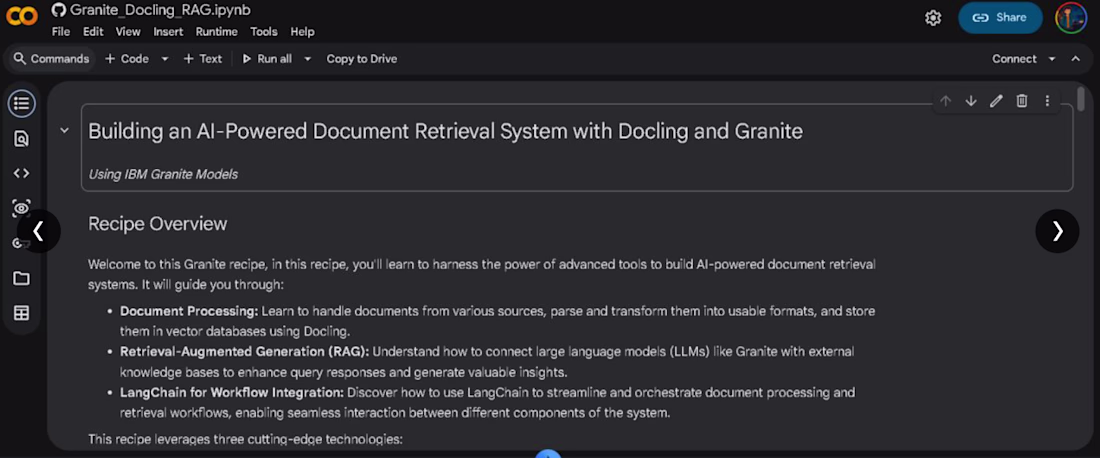Go to the next slide arrow
Viewport: 1100px width, 458px height.
[x=1057, y=231]
